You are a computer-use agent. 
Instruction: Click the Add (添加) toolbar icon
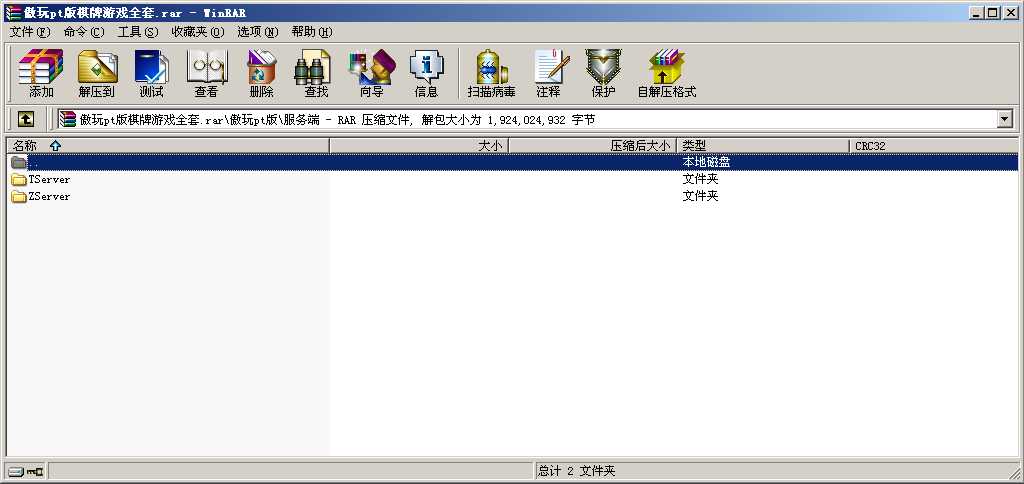pyautogui.click(x=41, y=73)
